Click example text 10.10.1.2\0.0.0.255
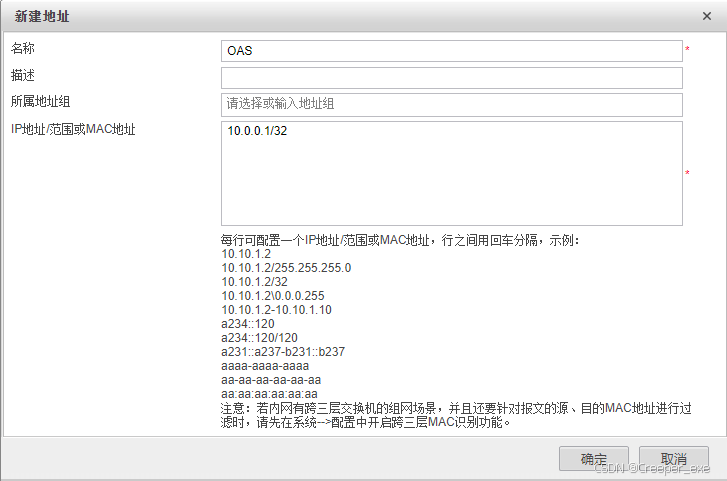 tap(273, 296)
